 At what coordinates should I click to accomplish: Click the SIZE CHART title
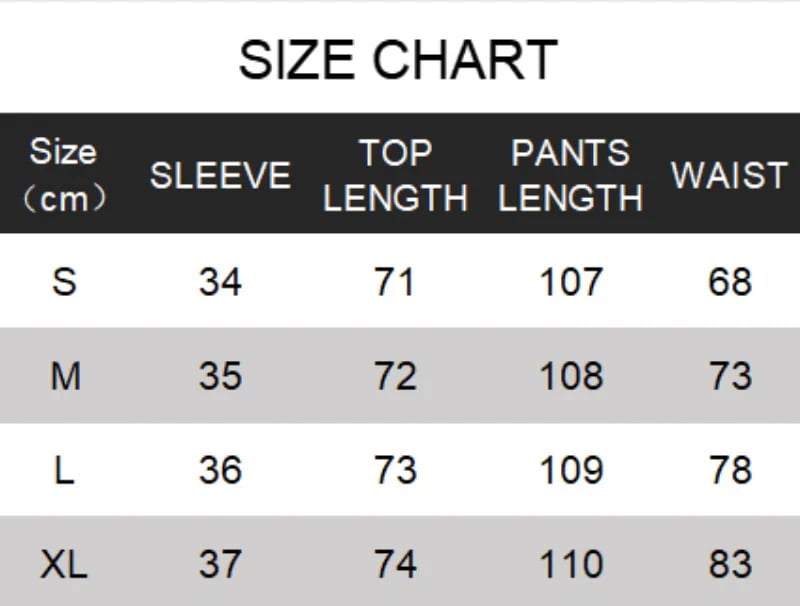point(398,60)
